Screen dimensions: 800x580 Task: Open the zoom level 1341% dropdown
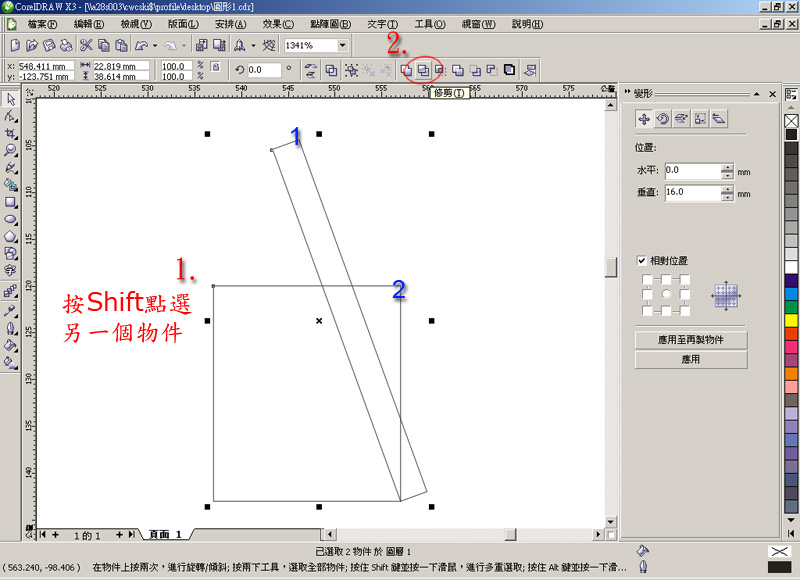click(342, 45)
